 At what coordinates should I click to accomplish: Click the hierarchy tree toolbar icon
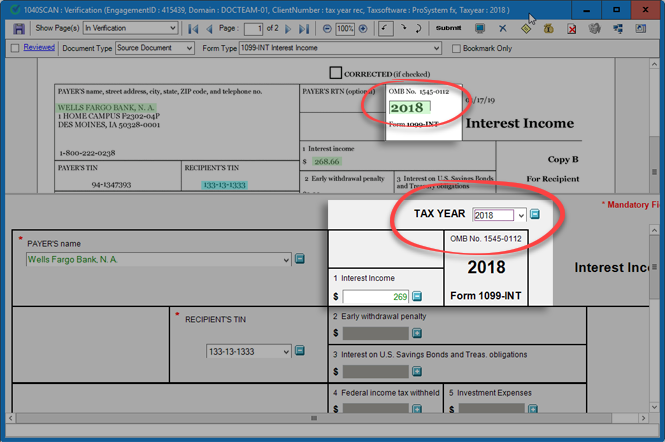click(618, 28)
